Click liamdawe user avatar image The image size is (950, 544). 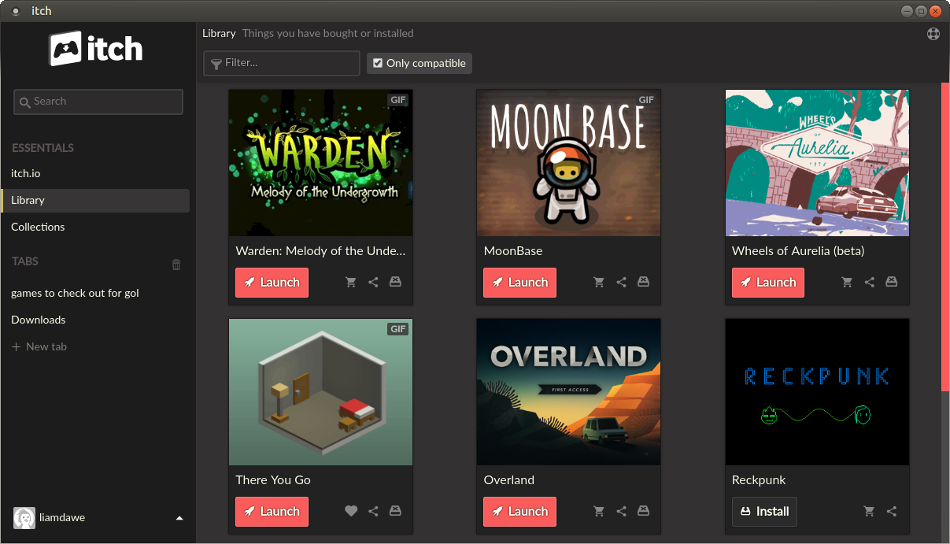(24, 518)
